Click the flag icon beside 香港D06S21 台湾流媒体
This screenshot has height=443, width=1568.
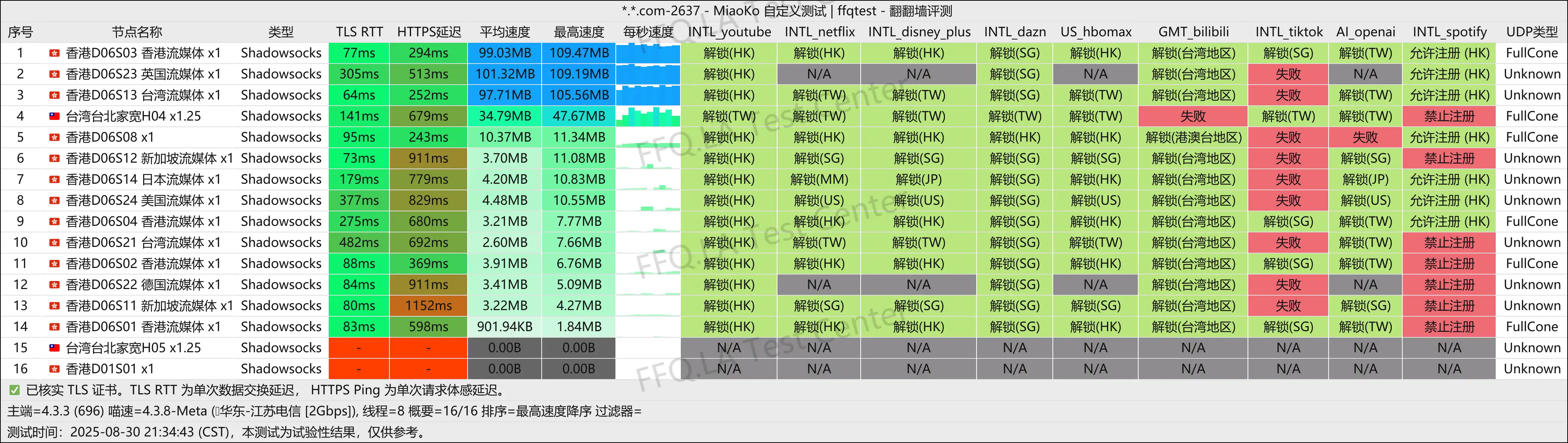pyautogui.click(x=54, y=243)
